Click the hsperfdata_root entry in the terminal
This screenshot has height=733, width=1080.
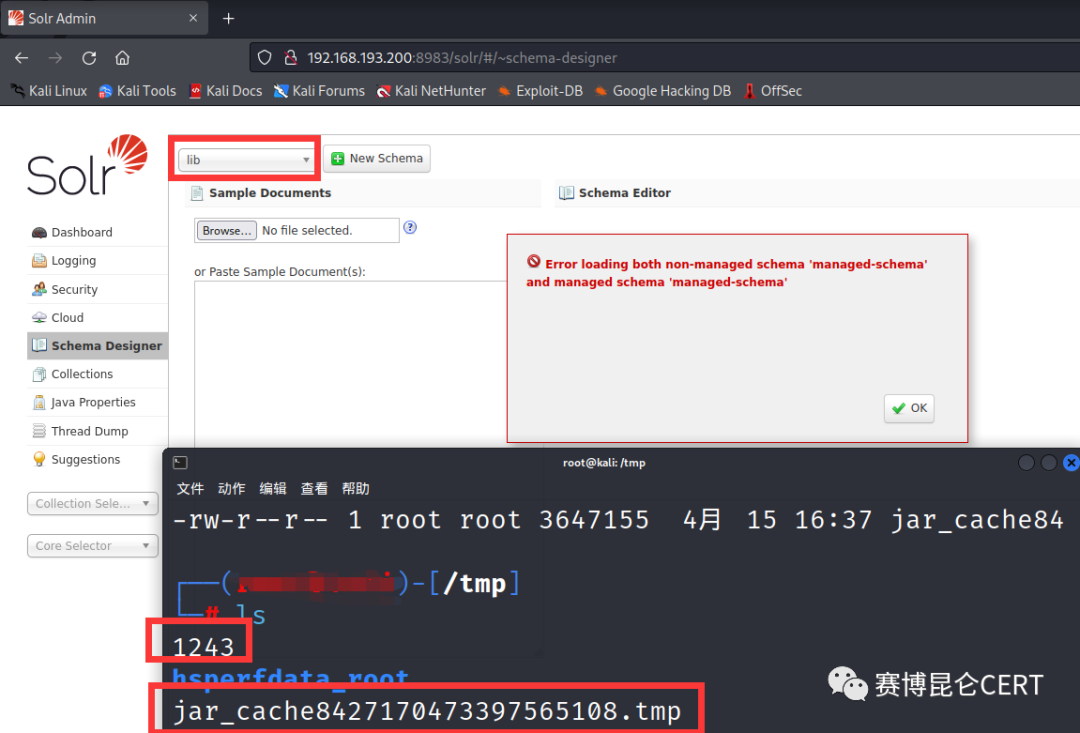(x=290, y=677)
